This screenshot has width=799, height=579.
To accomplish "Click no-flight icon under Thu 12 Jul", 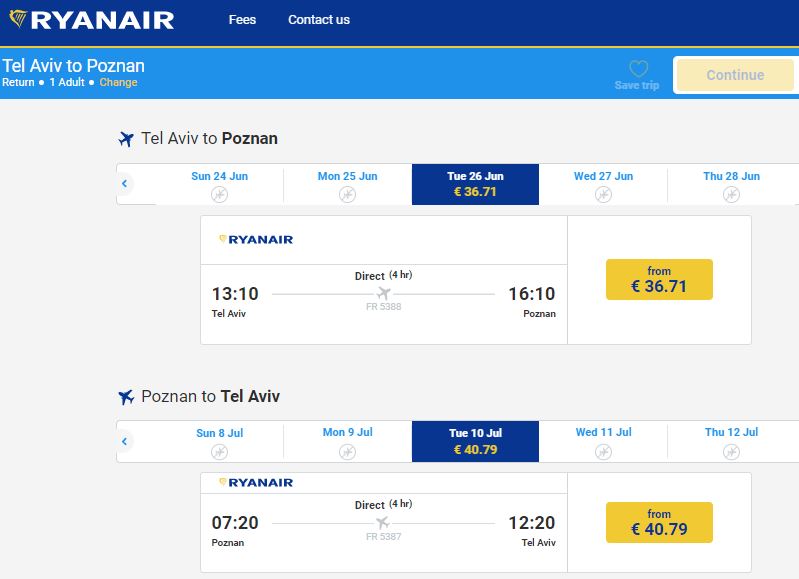I will pos(731,452).
